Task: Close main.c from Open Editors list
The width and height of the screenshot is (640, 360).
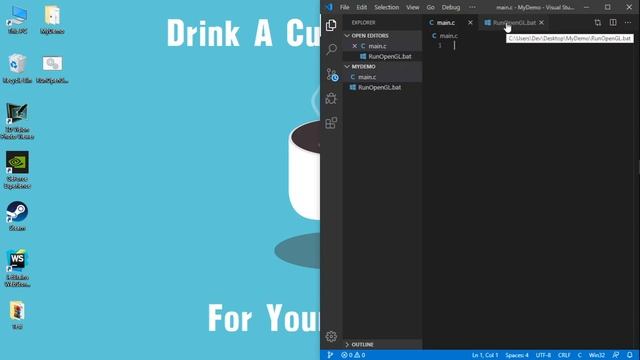Action: pyautogui.click(x=354, y=46)
